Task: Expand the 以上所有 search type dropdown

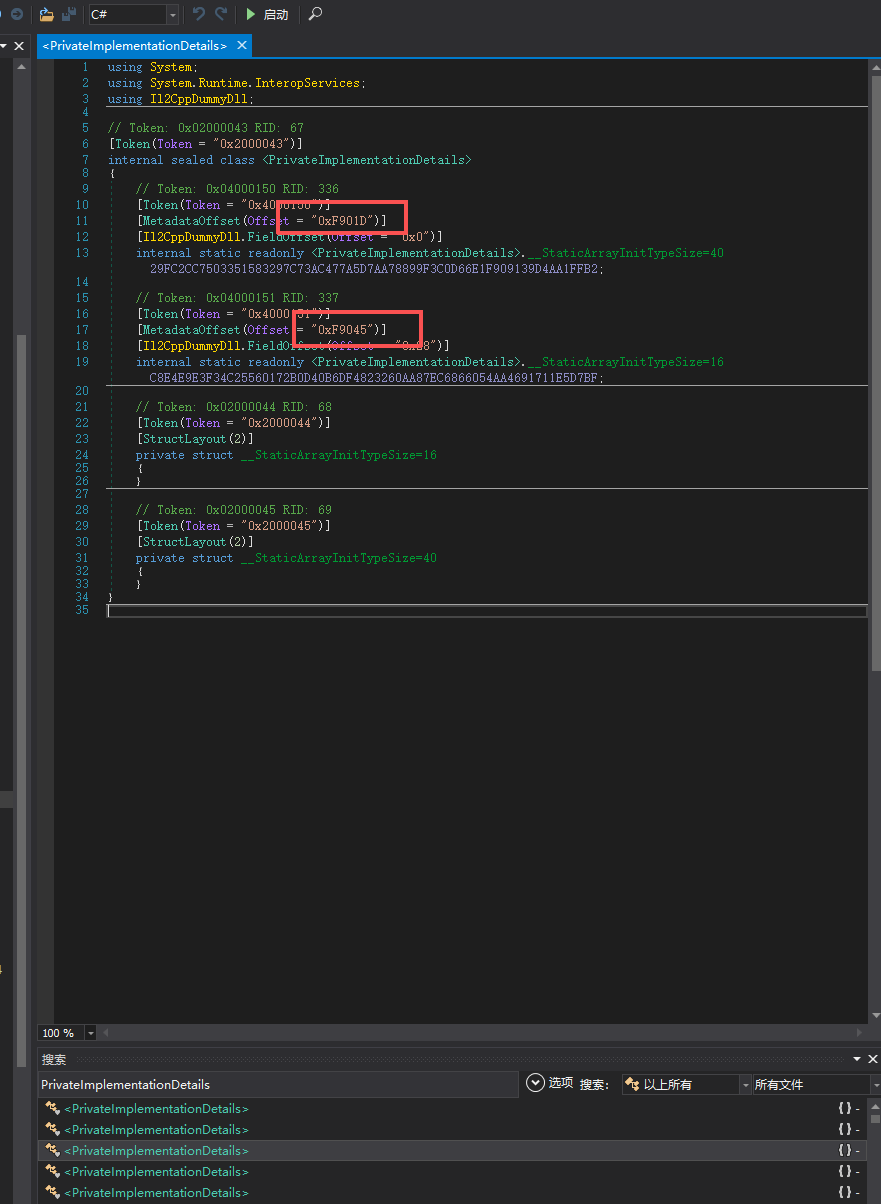Action: pos(745,1084)
